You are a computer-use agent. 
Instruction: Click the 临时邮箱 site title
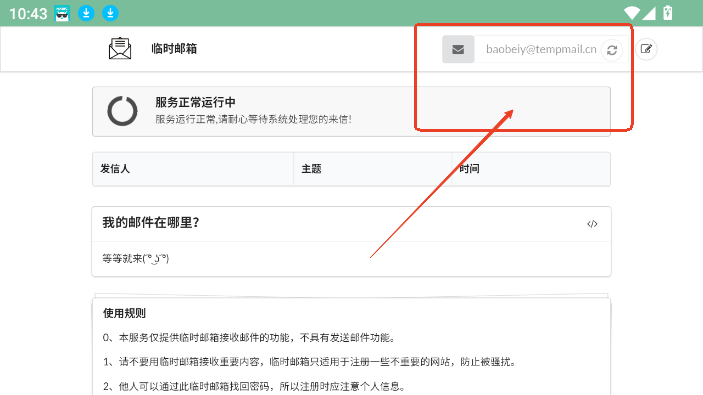(x=174, y=48)
